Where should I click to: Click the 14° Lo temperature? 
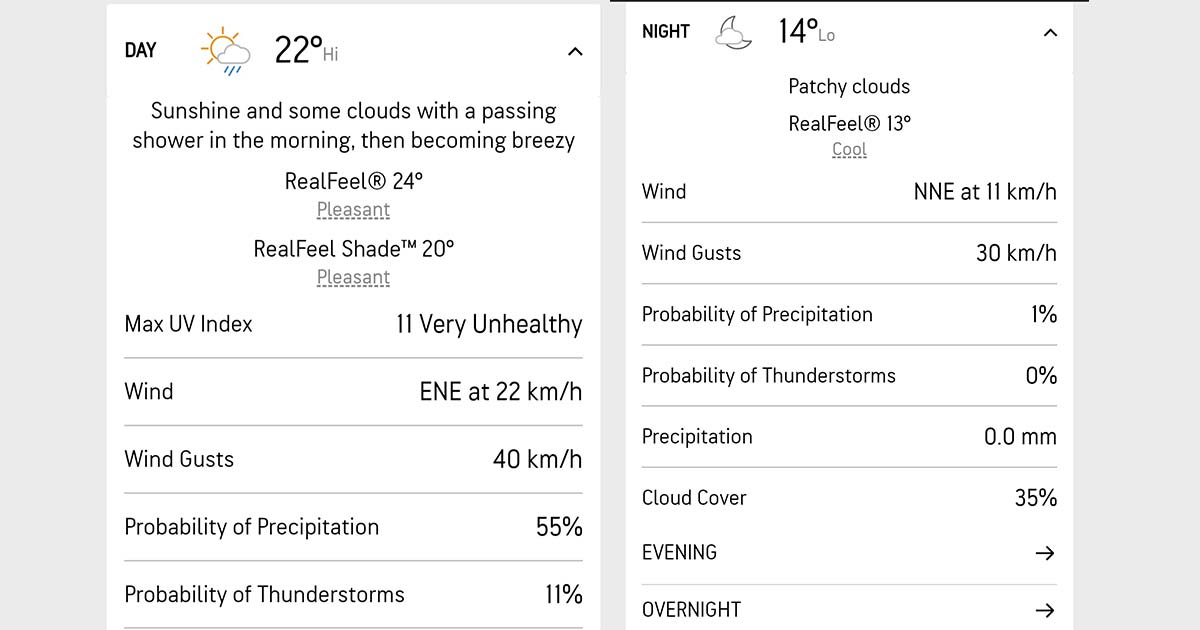point(805,32)
